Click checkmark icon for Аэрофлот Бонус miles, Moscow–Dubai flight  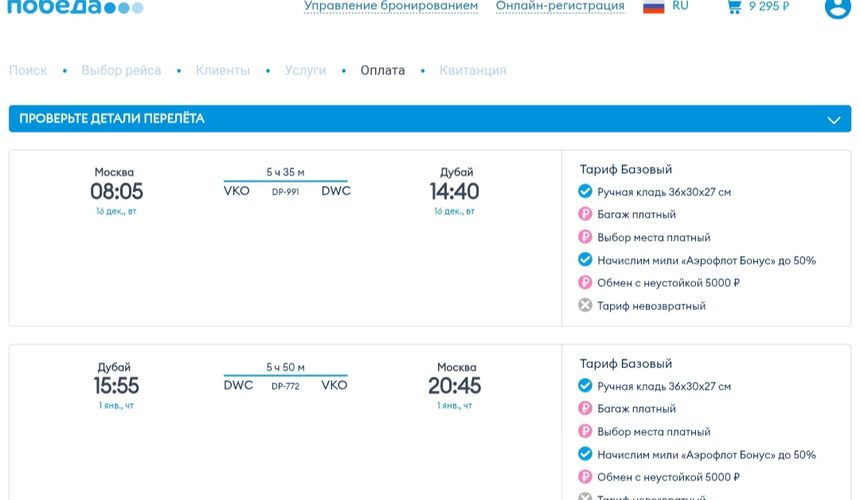(585, 259)
